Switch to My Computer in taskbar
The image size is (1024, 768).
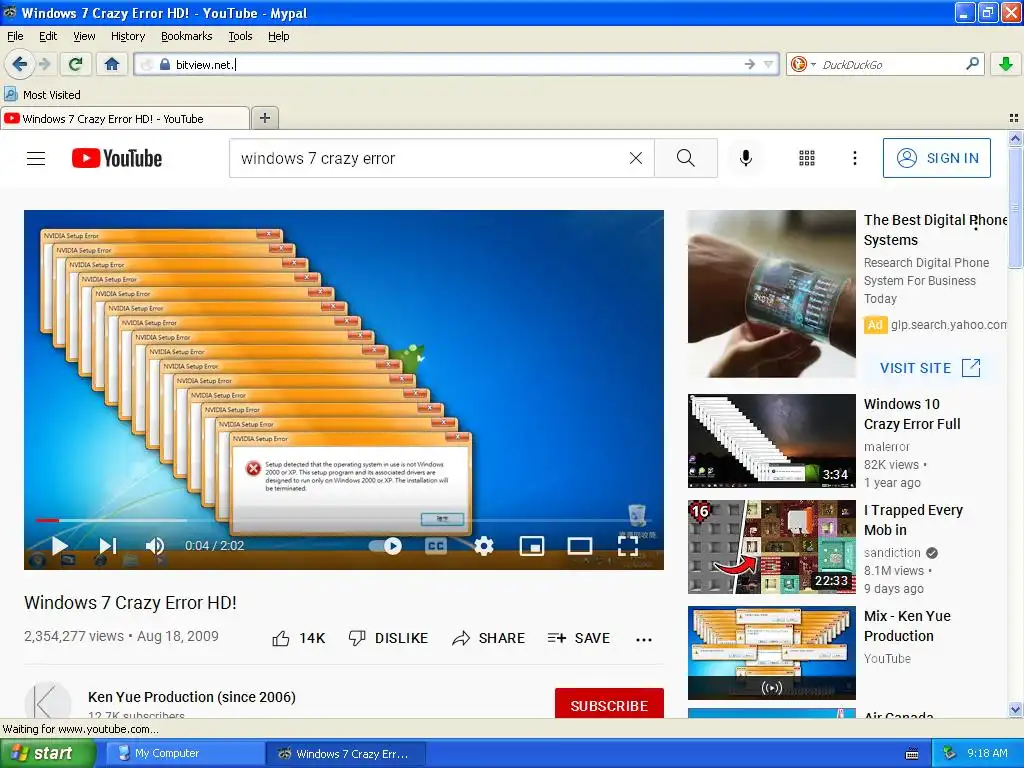[x=183, y=754]
